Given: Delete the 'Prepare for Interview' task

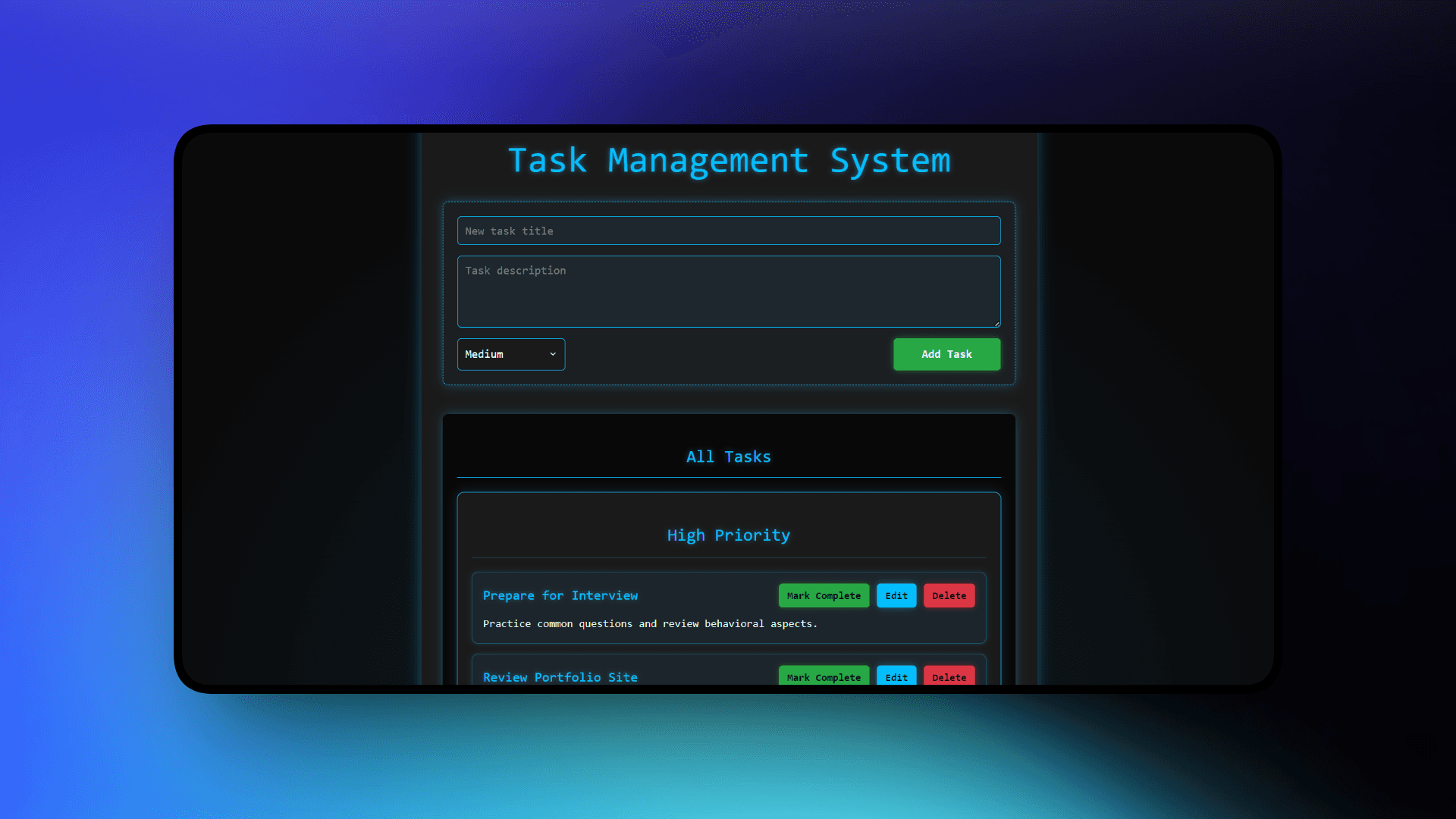Looking at the screenshot, I should click(949, 595).
